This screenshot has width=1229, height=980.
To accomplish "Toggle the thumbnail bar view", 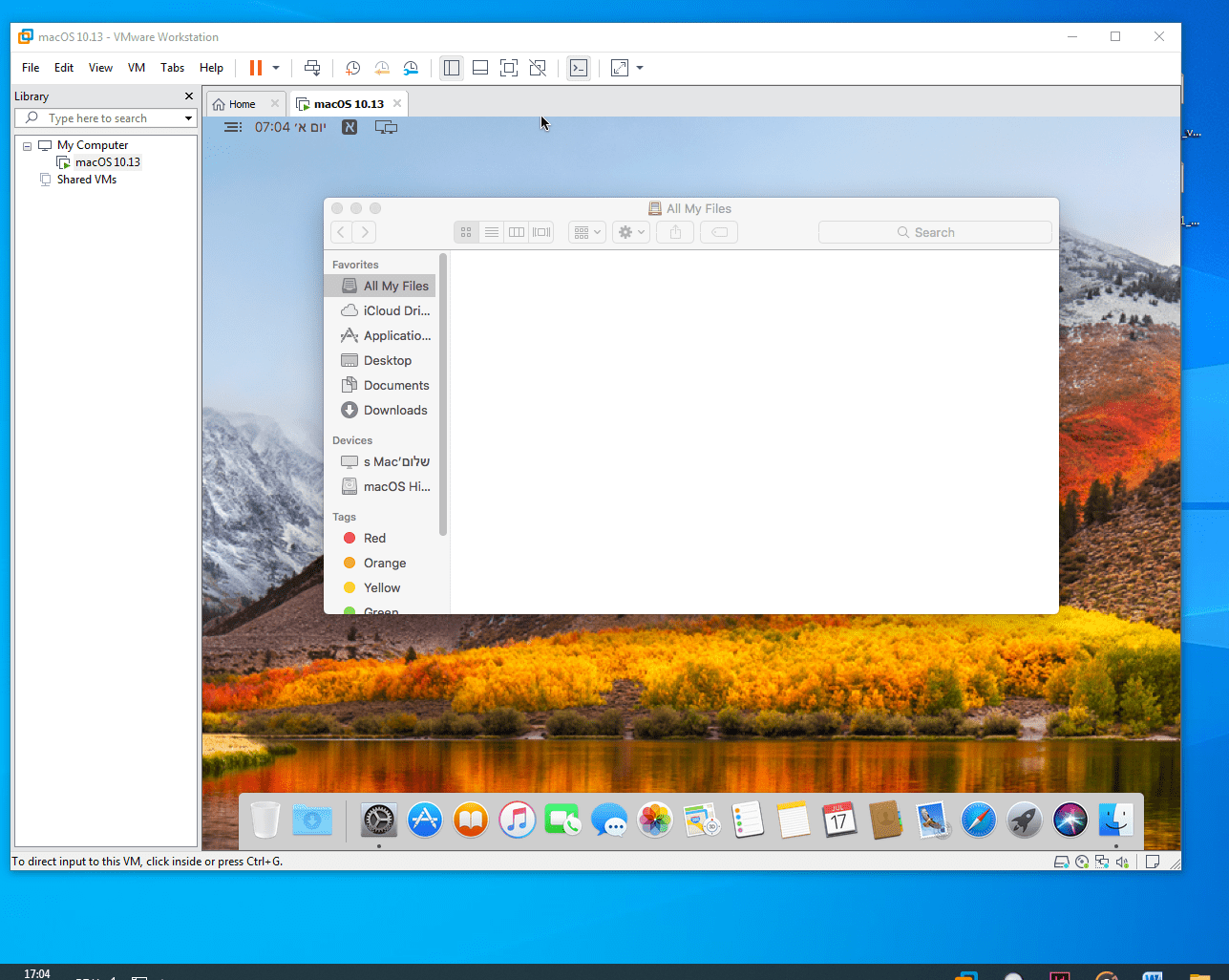I will point(480,68).
